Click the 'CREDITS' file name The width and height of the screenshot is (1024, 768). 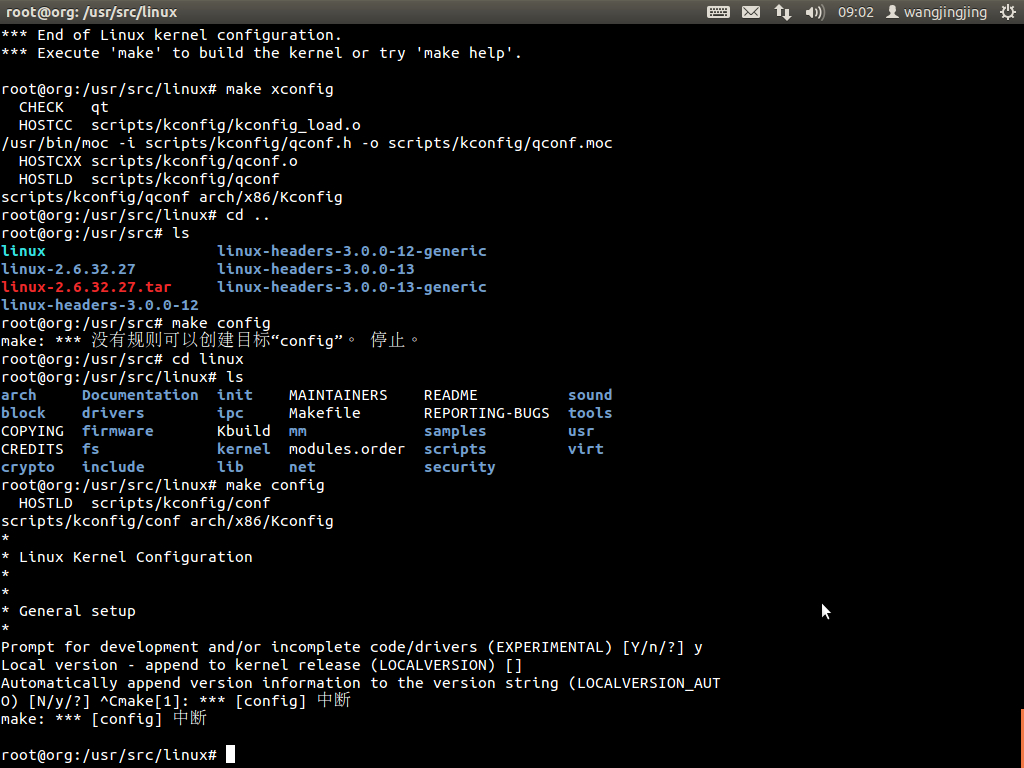point(33,449)
